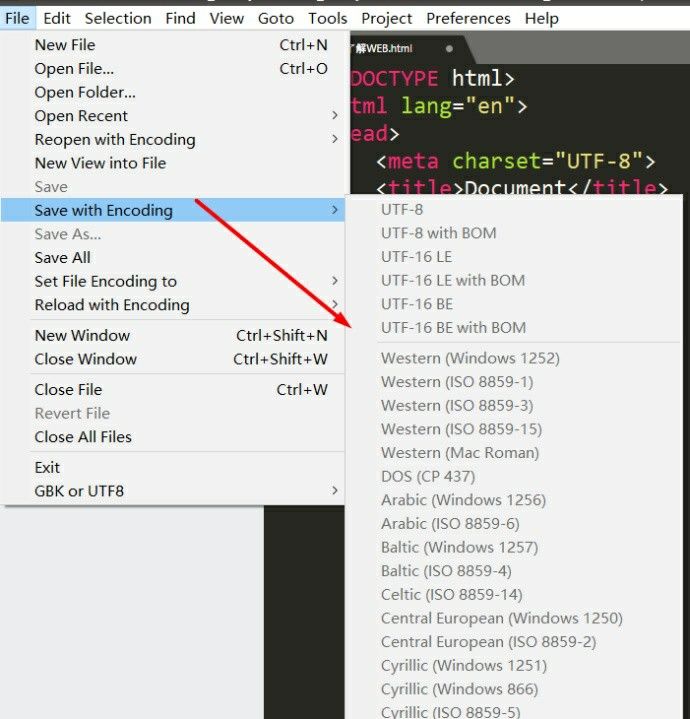The height and width of the screenshot is (719, 690).
Task: Select Cyrillic (Windows 866) encoding
Action: click(513, 689)
